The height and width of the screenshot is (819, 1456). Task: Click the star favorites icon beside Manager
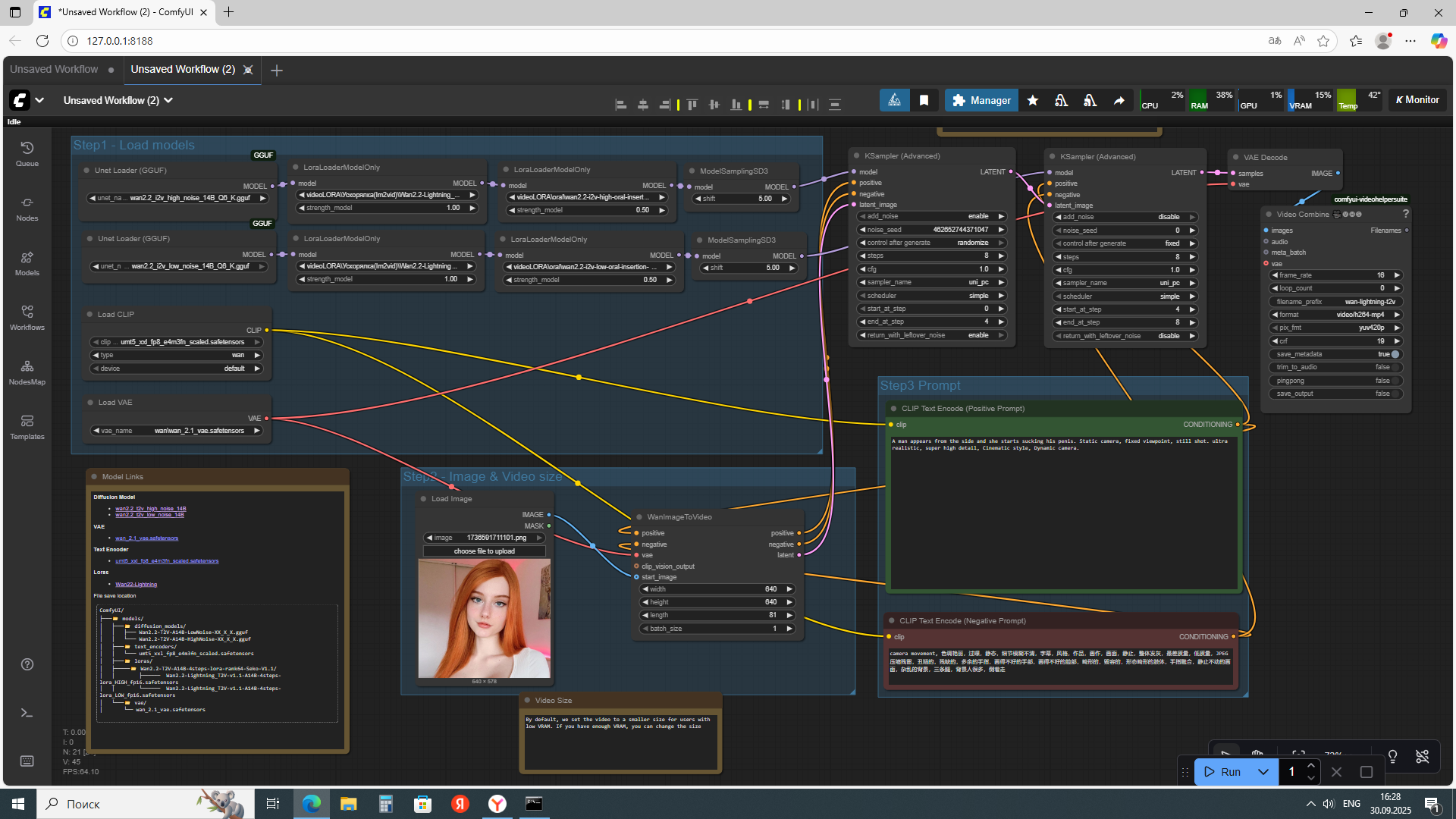tap(1033, 100)
